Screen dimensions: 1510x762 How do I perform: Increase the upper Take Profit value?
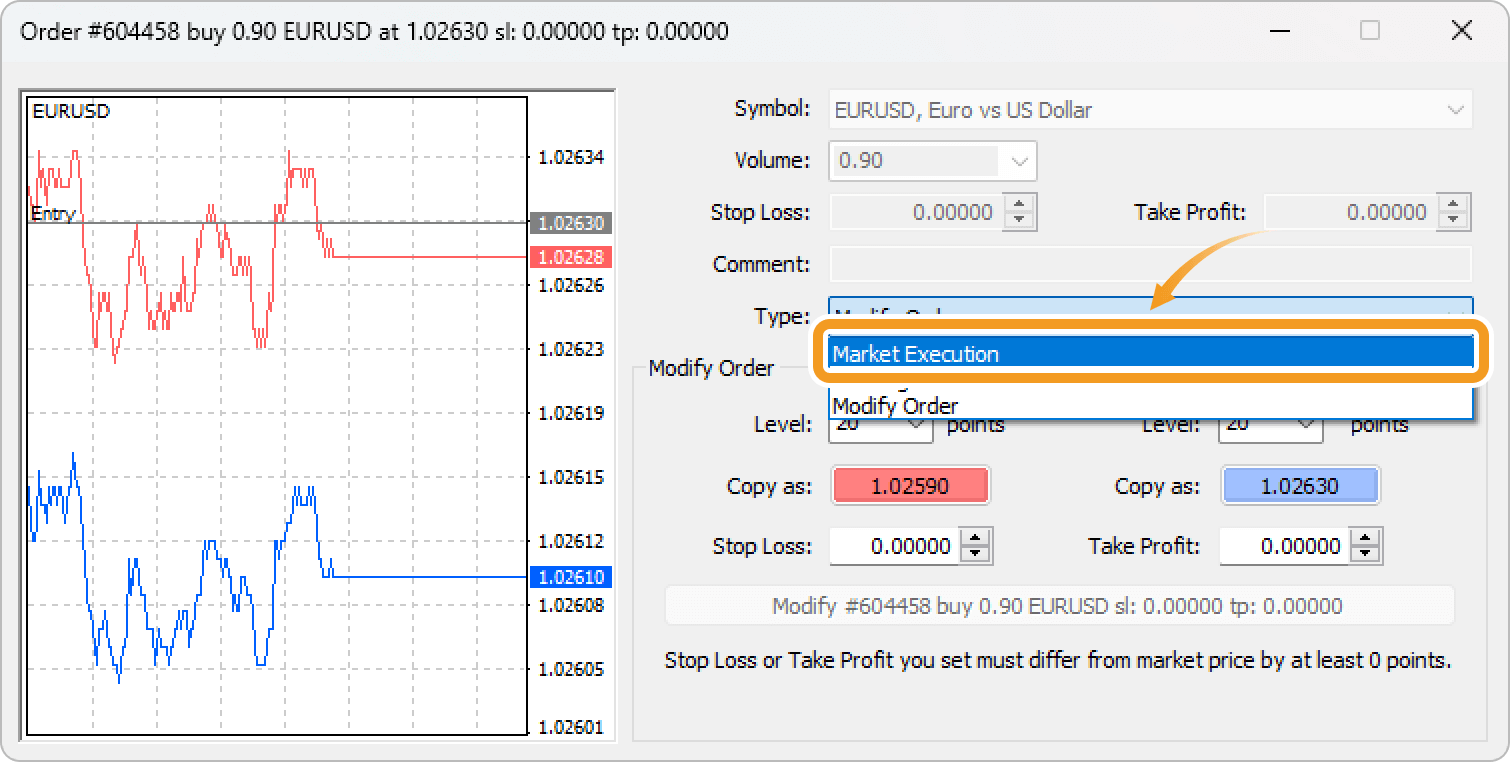pos(1453,203)
